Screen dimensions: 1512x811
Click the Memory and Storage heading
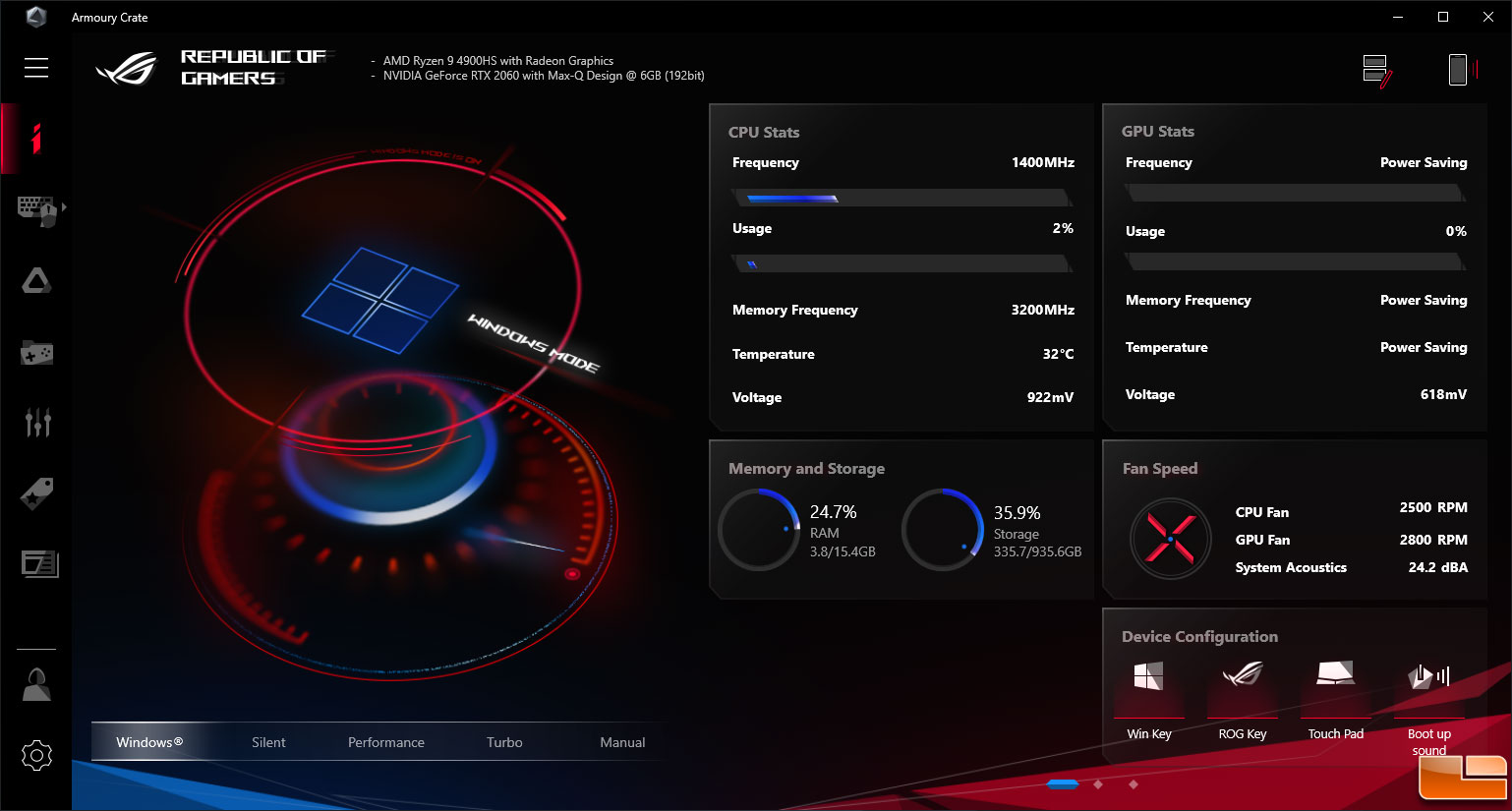click(x=806, y=469)
